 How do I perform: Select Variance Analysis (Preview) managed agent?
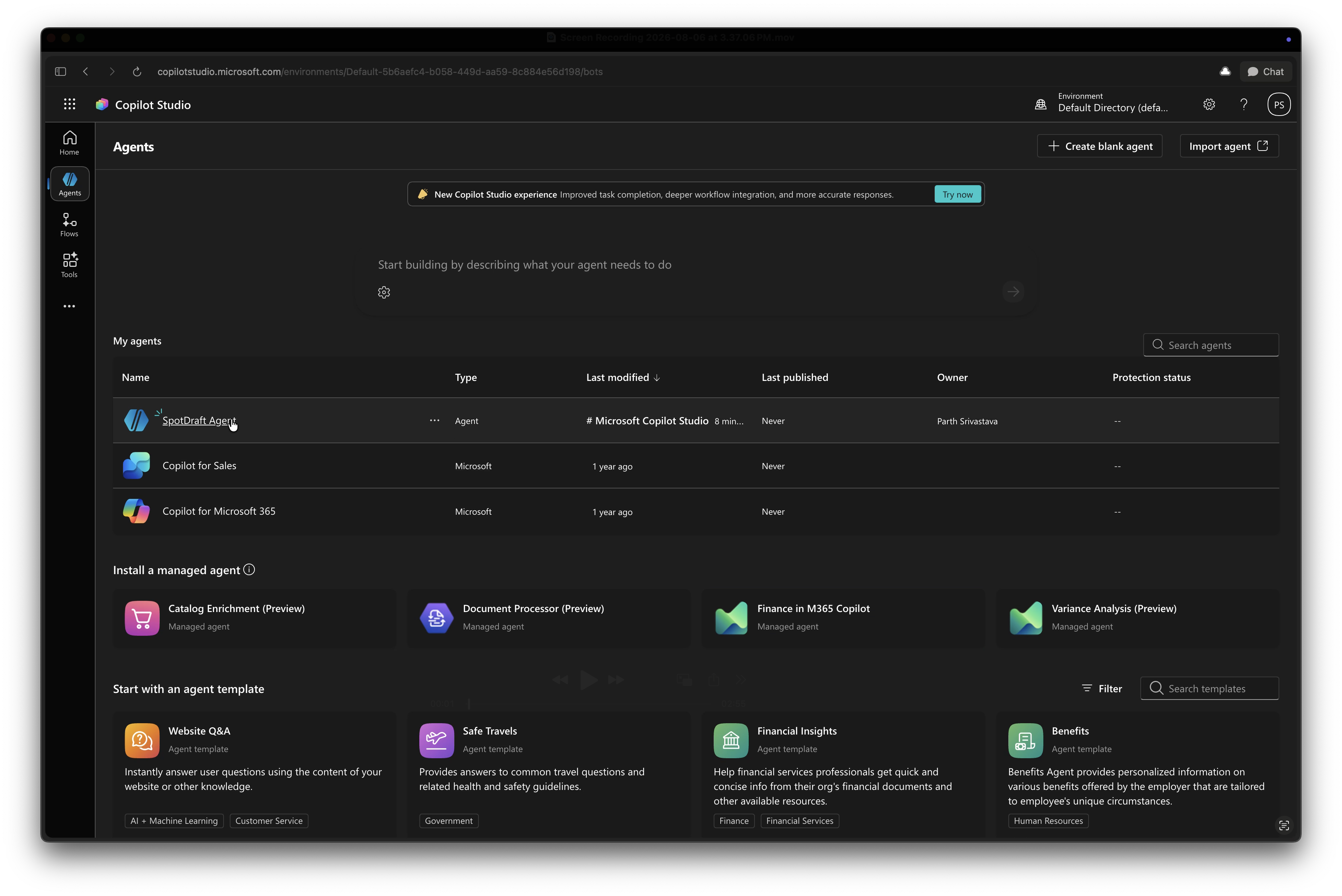1138,618
